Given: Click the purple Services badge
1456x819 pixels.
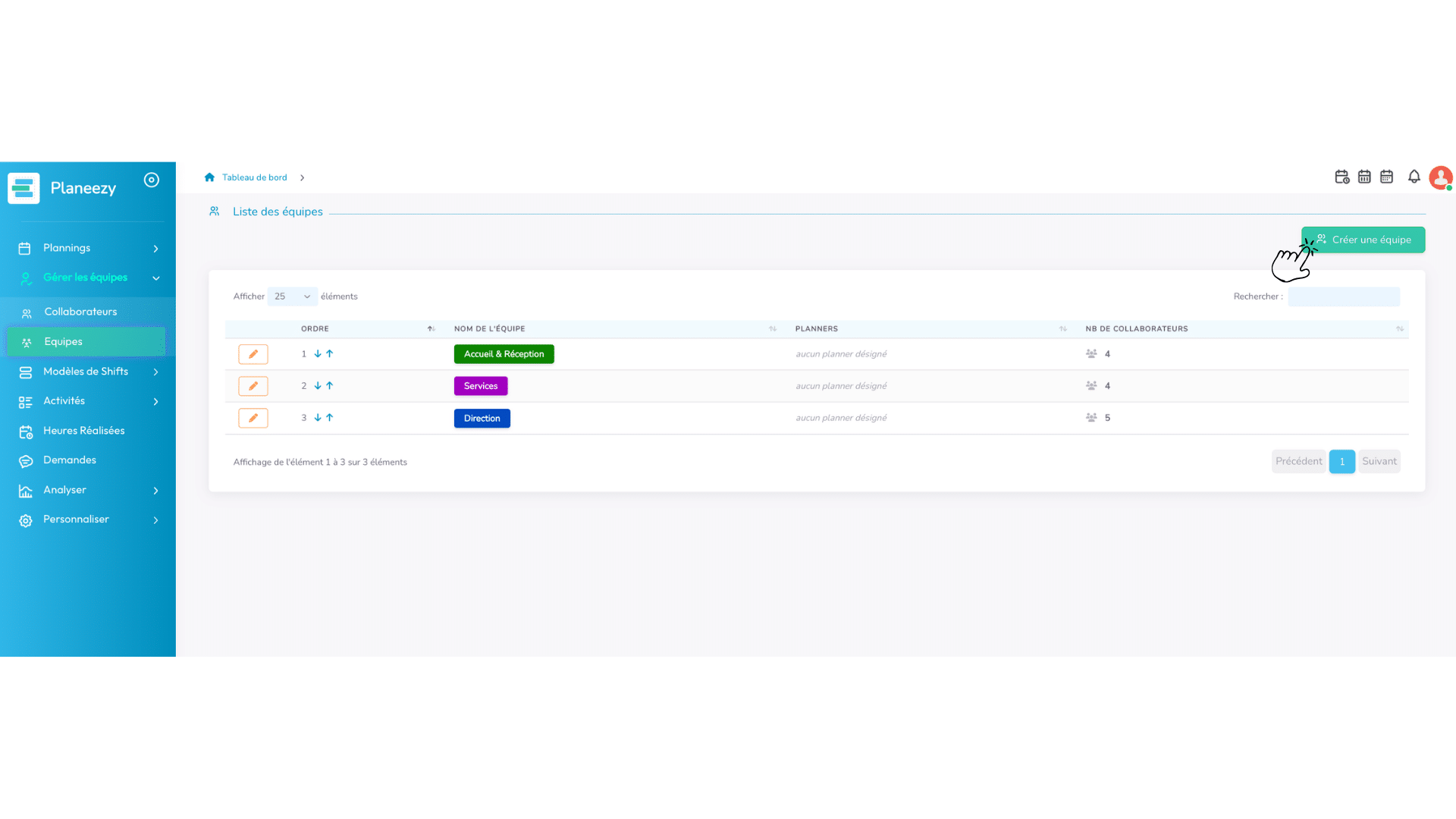Looking at the screenshot, I should [481, 386].
